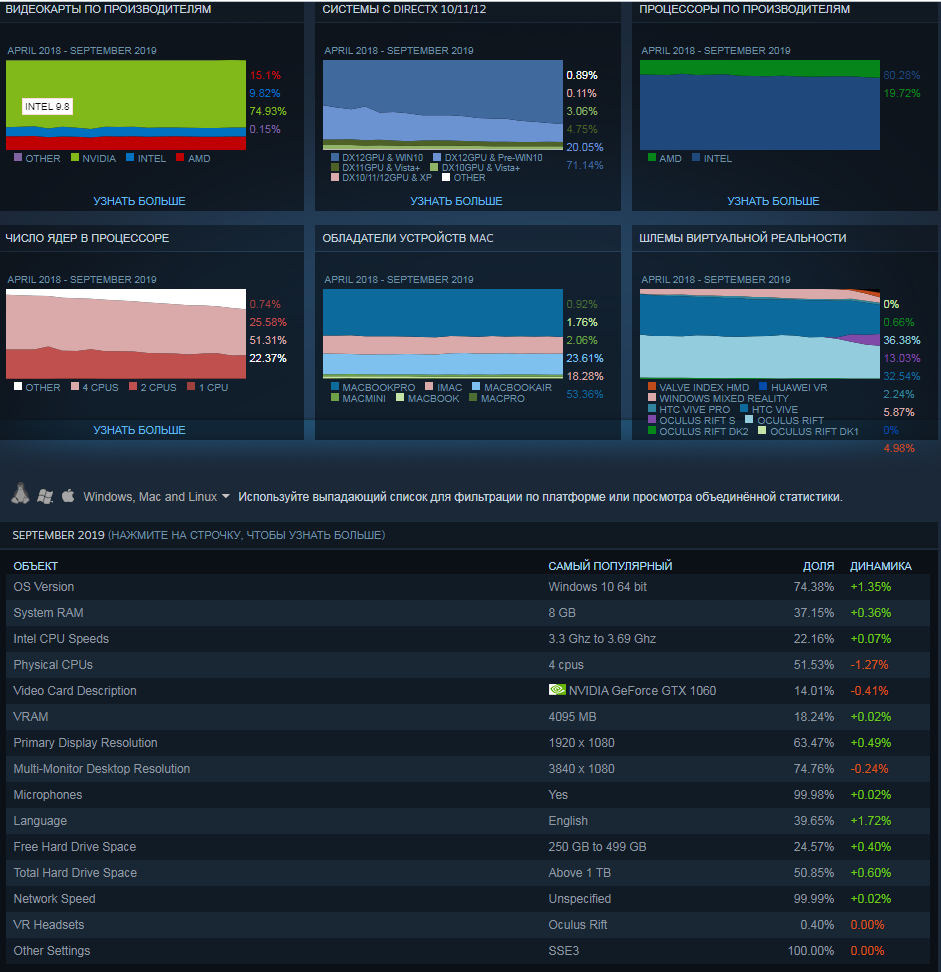Click the ОБЪЕКТ column header
941x972 pixels.
pos(36,566)
